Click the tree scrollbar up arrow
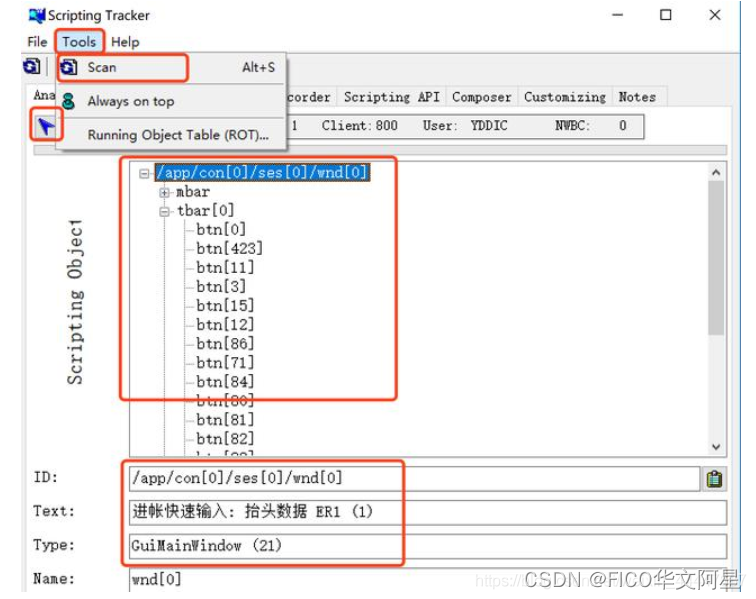The height and width of the screenshot is (599, 756). 716,173
